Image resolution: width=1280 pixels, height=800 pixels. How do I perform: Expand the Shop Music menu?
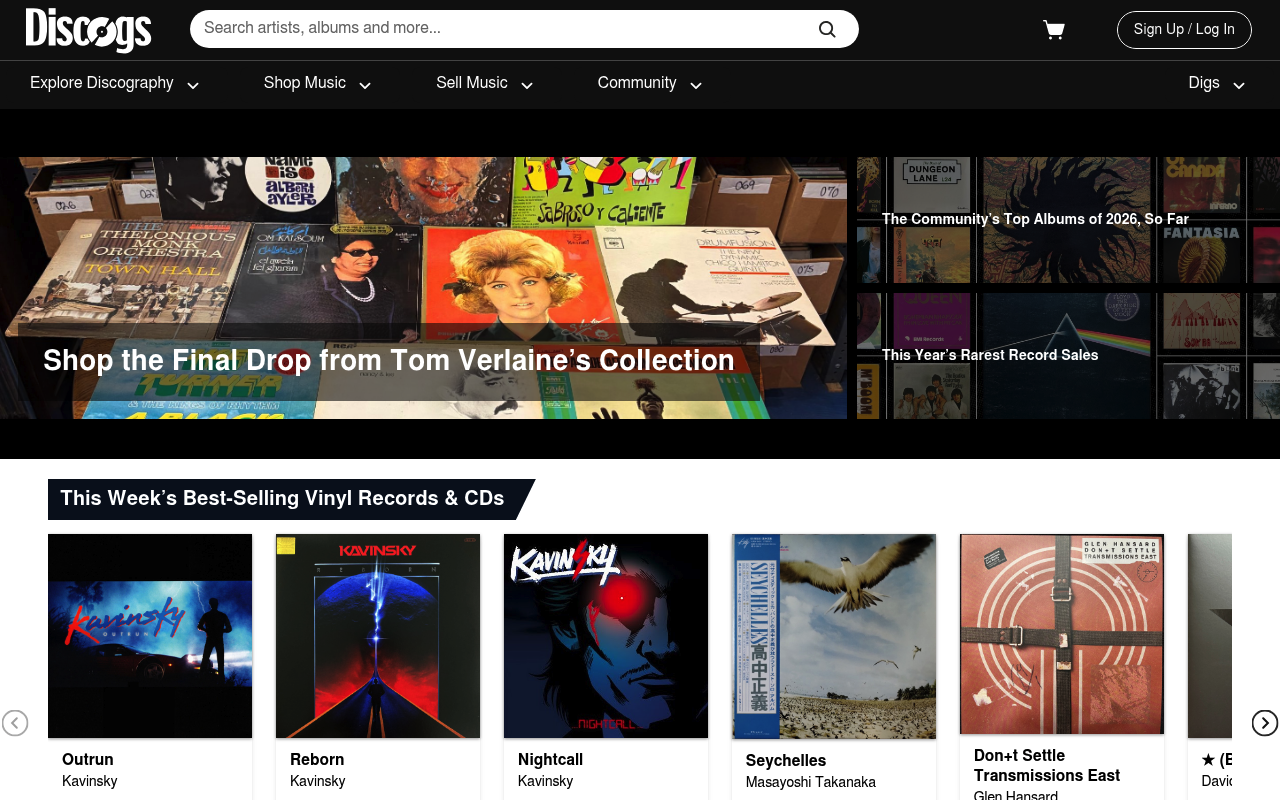coord(318,84)
